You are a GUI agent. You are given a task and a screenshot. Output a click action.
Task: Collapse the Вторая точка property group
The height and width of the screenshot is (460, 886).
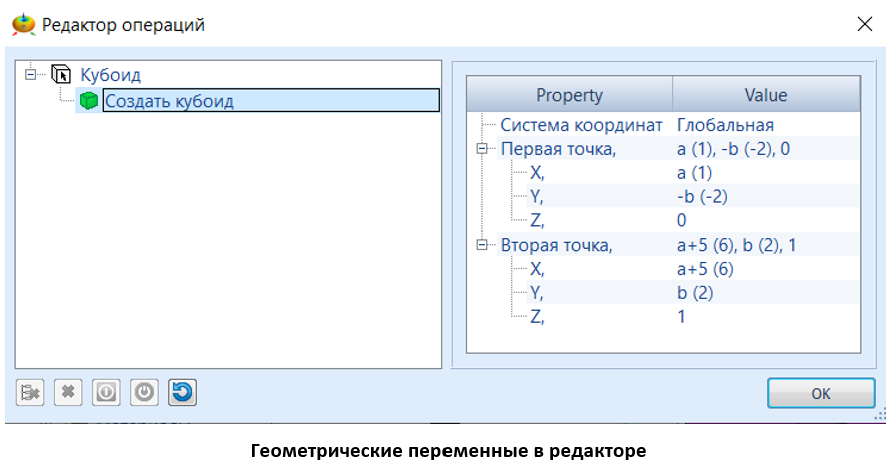[x=484, y=245]
